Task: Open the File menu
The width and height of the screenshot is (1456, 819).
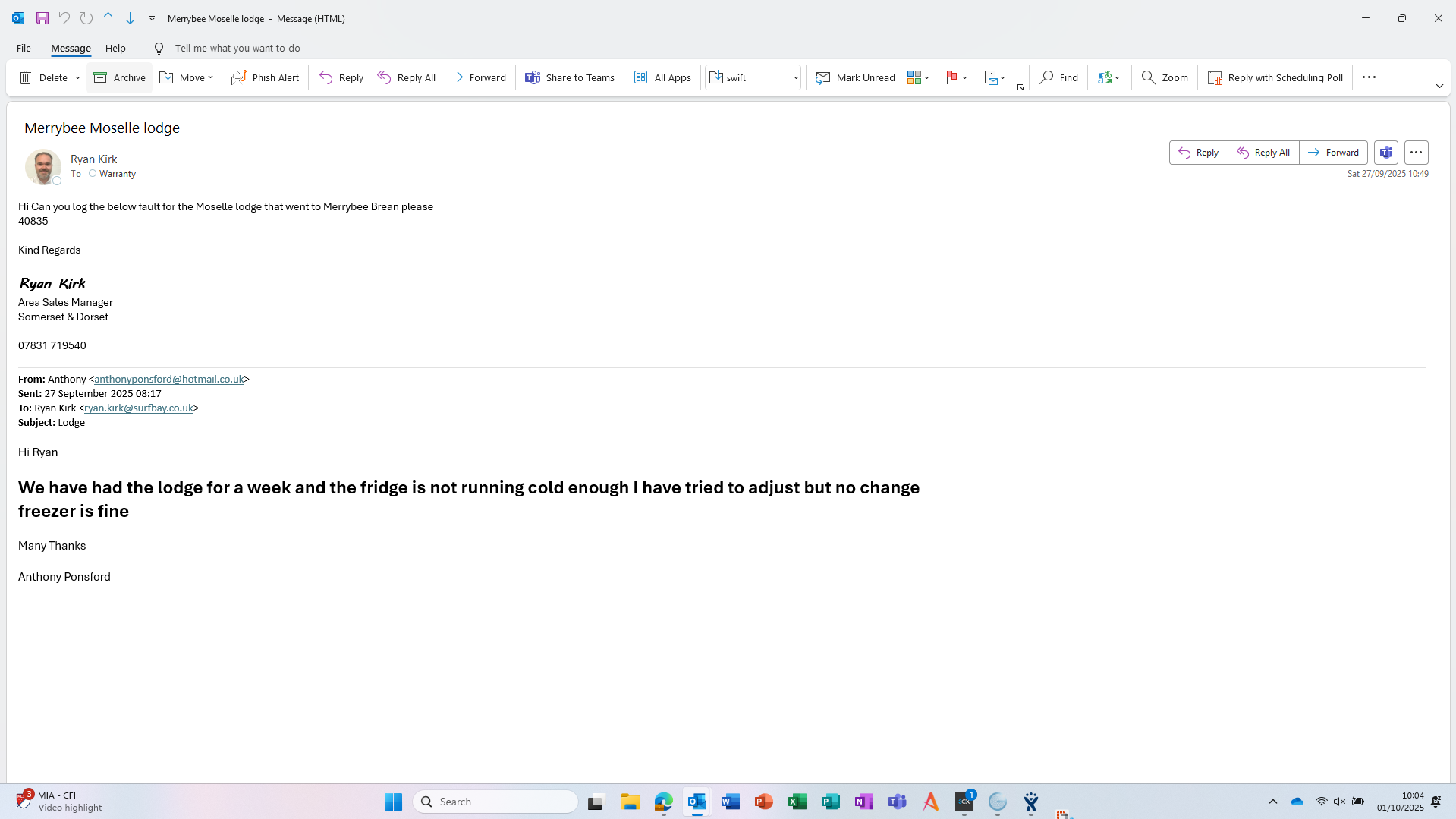Action: coord(24,48)
